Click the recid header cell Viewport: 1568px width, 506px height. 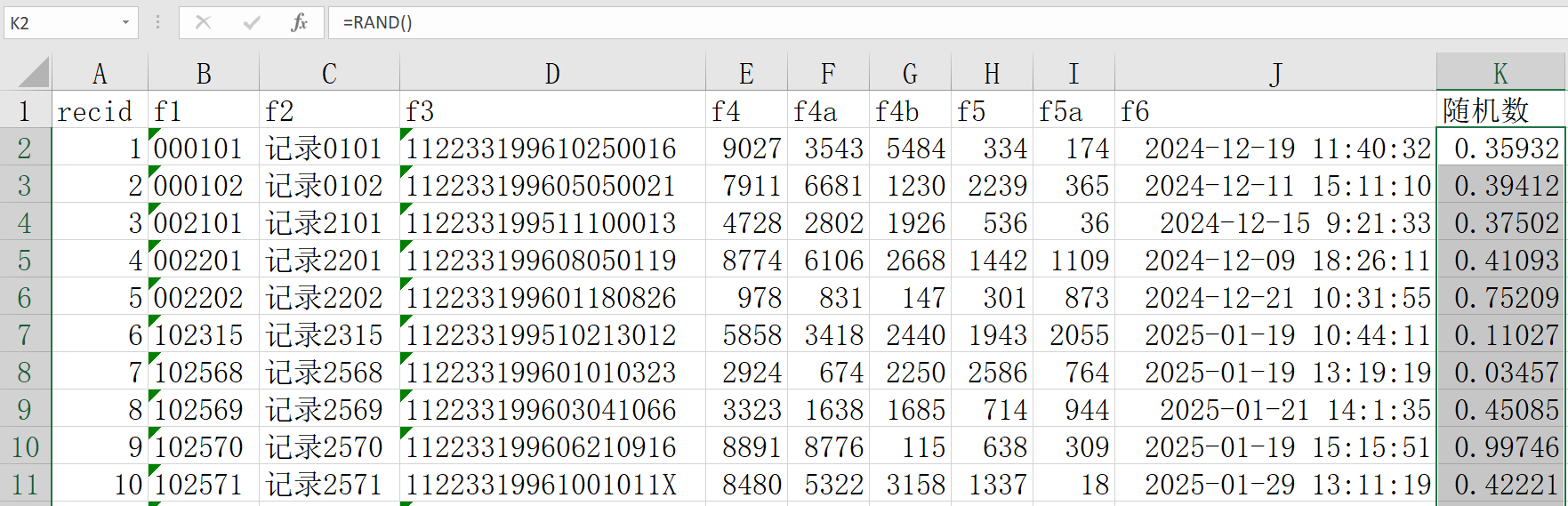[100, 110]
